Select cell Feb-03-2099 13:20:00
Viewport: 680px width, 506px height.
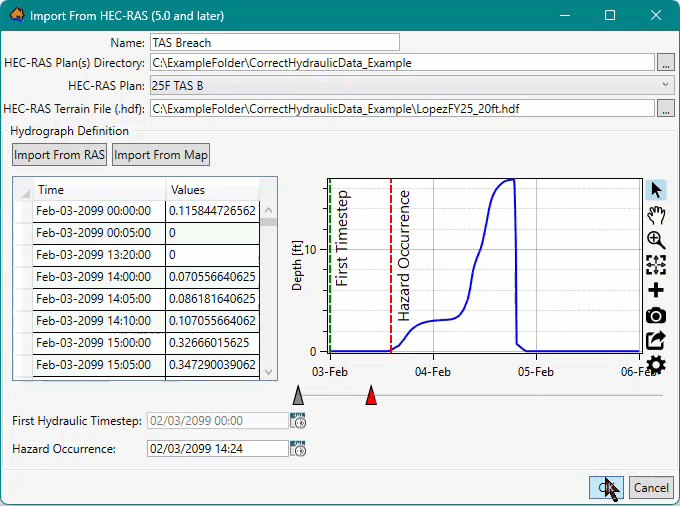(99, 255)
